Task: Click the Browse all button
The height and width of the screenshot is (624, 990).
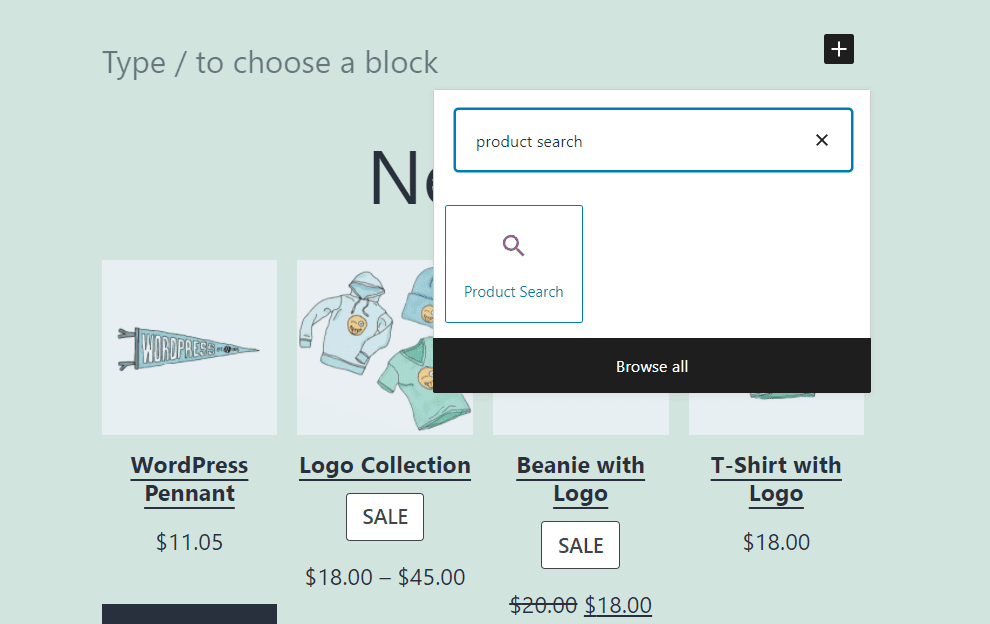Action: (652, 366)
